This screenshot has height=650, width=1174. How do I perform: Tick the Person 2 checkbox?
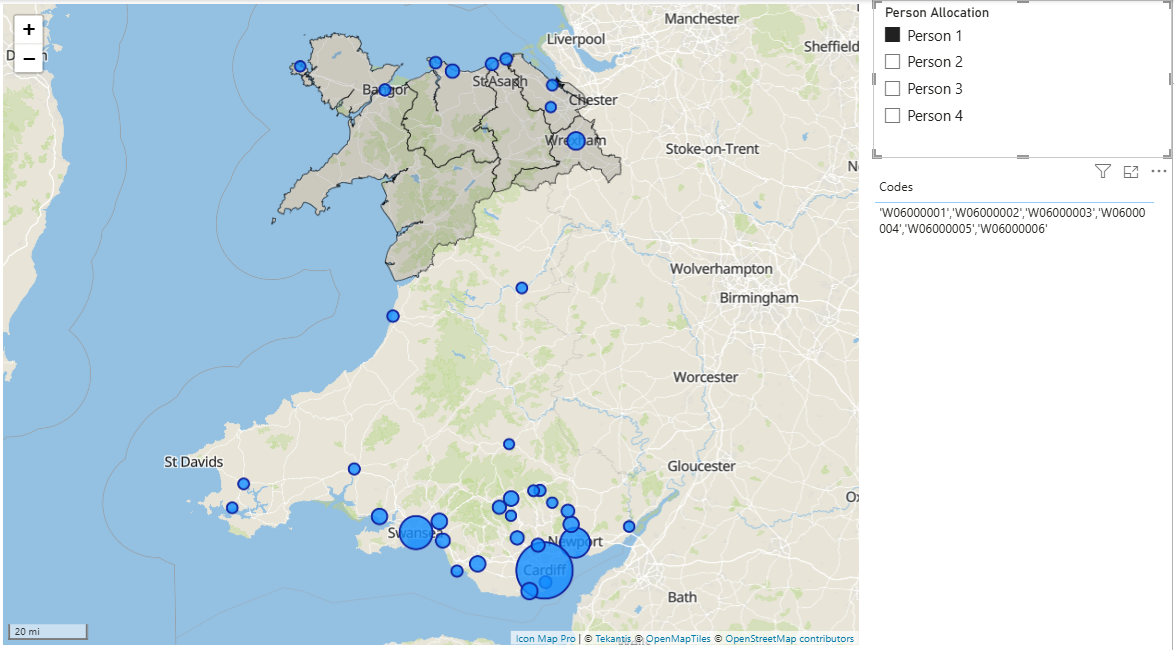(893, 62)
